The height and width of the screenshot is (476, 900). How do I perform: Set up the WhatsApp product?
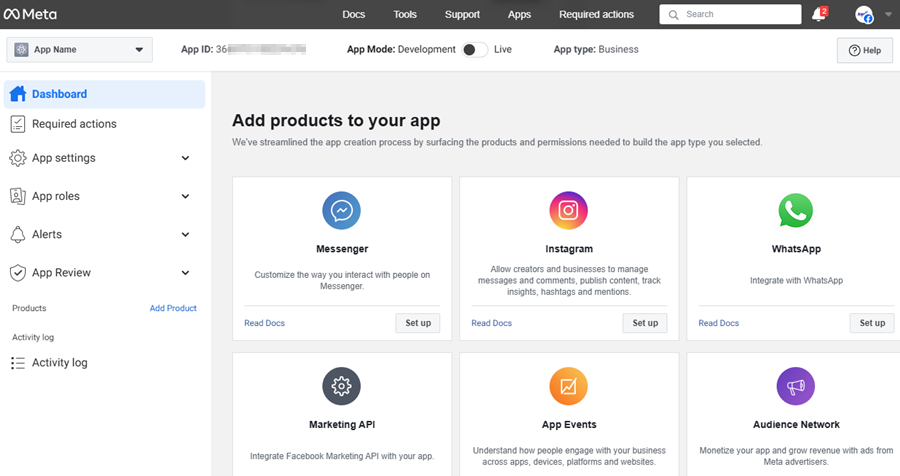[x=872, y=323]
